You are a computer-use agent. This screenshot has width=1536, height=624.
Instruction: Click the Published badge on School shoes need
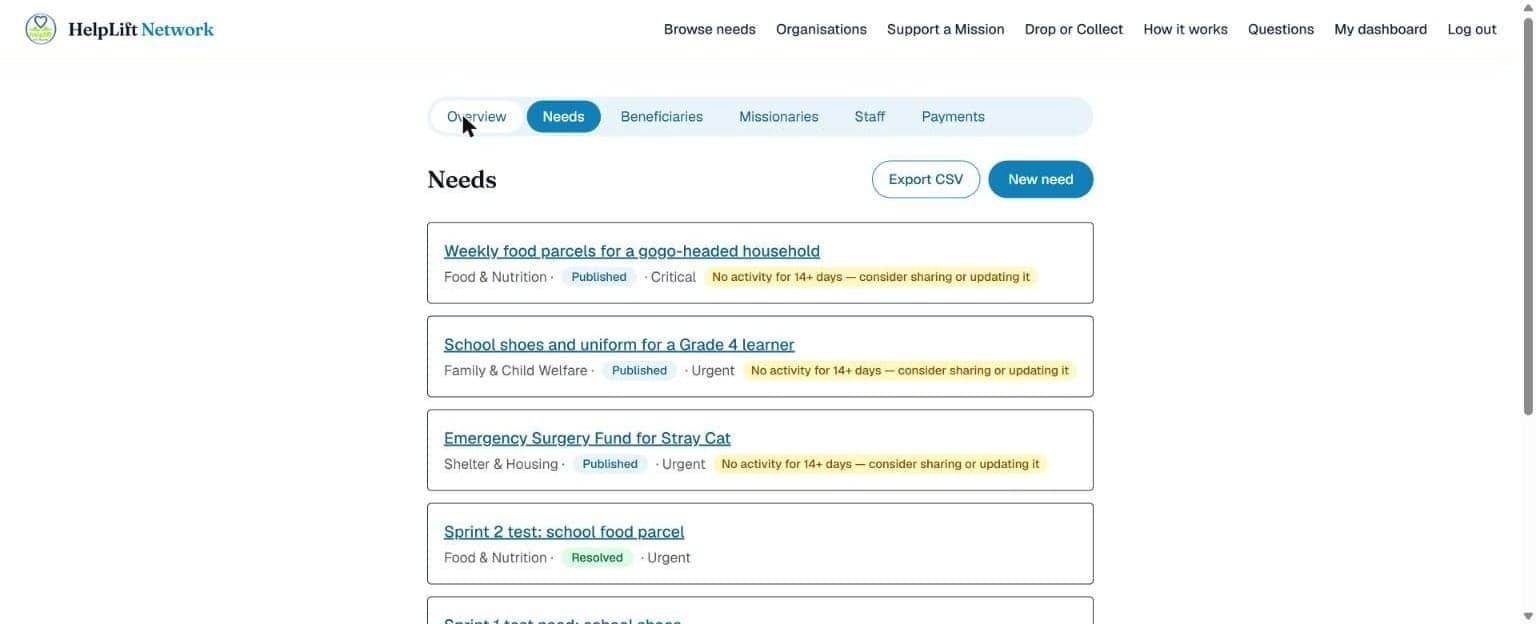(x=639, y=371)
